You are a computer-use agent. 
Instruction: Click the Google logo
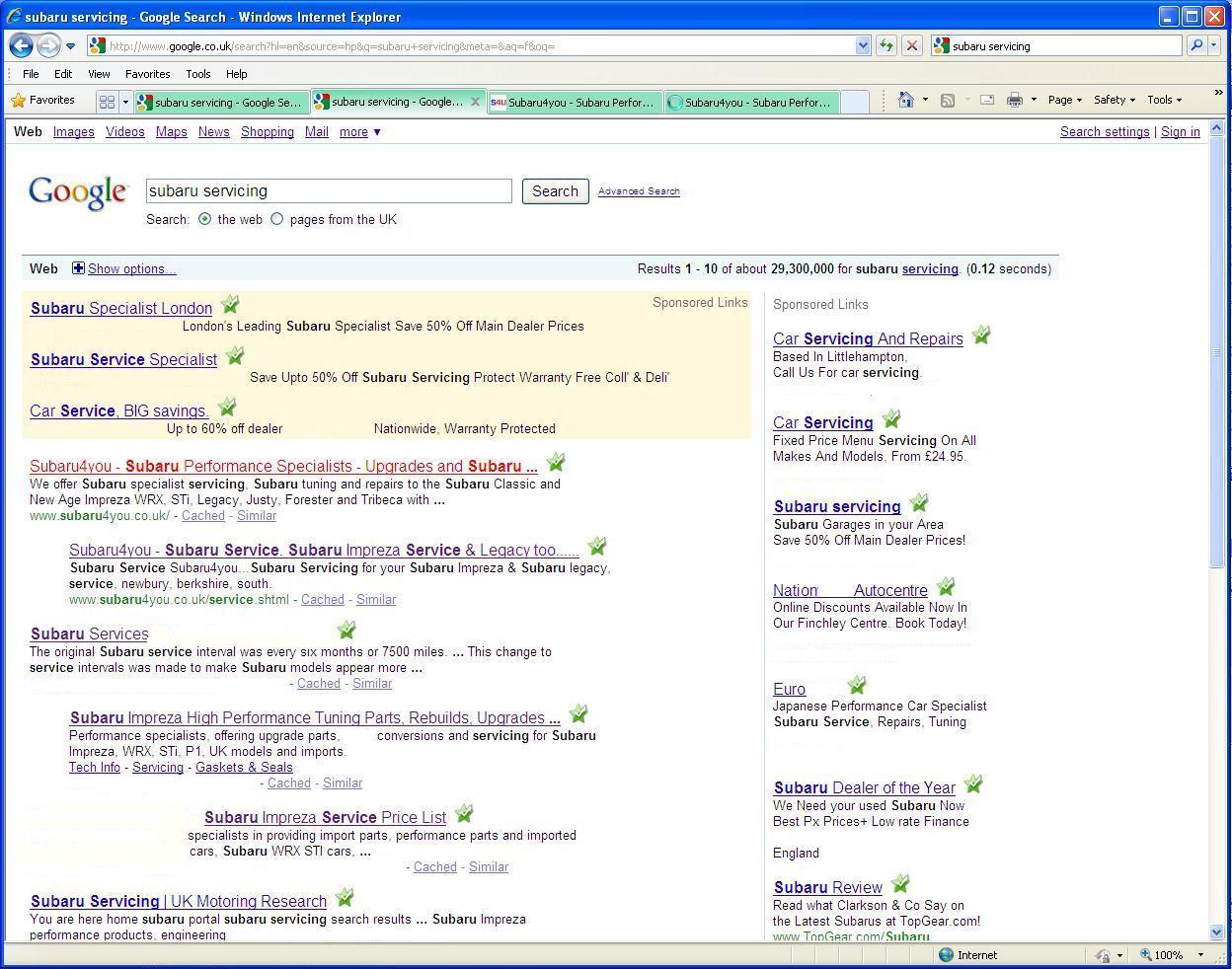coord(78,192)
